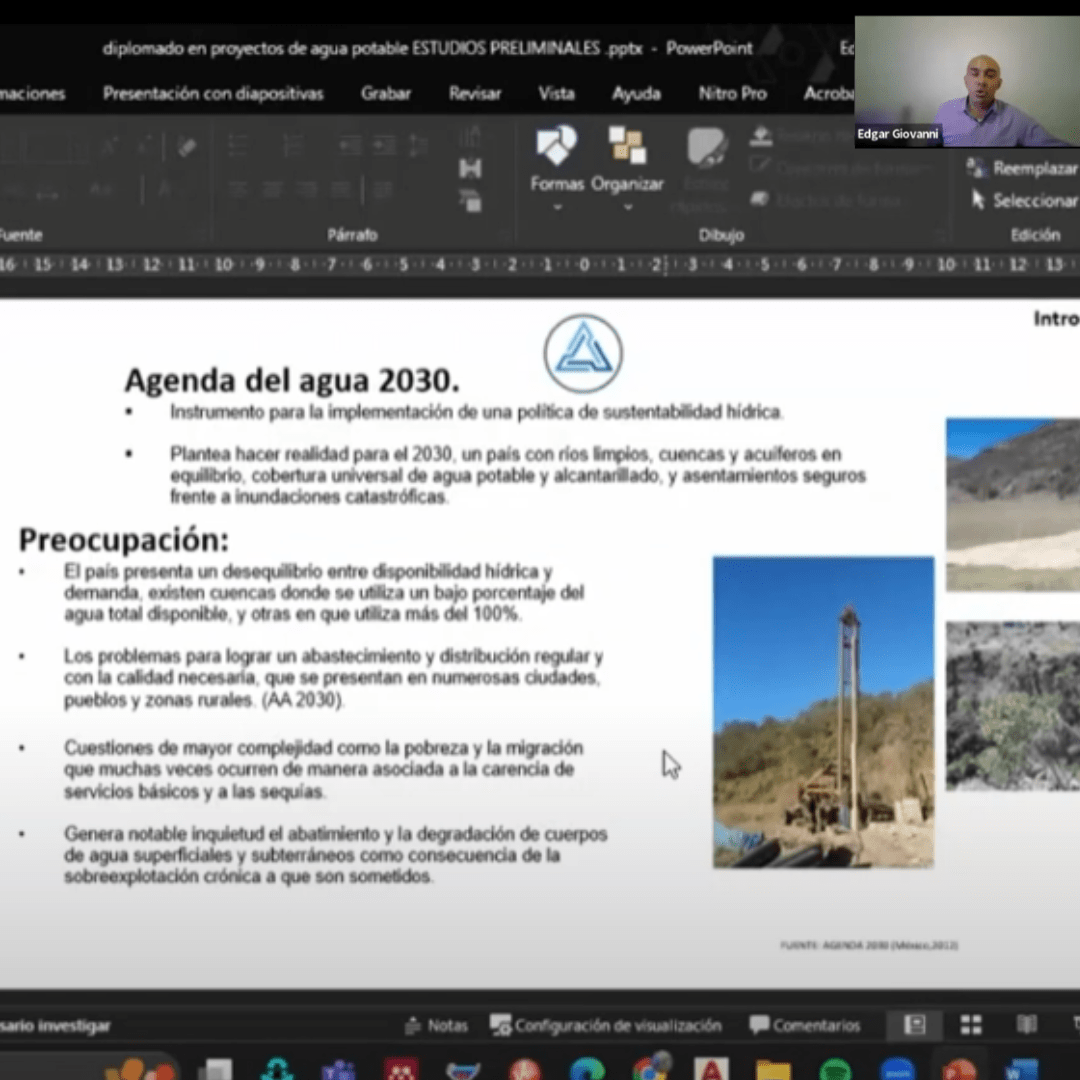Expand the Organizar dropdown arrow

tap(627, 207)
